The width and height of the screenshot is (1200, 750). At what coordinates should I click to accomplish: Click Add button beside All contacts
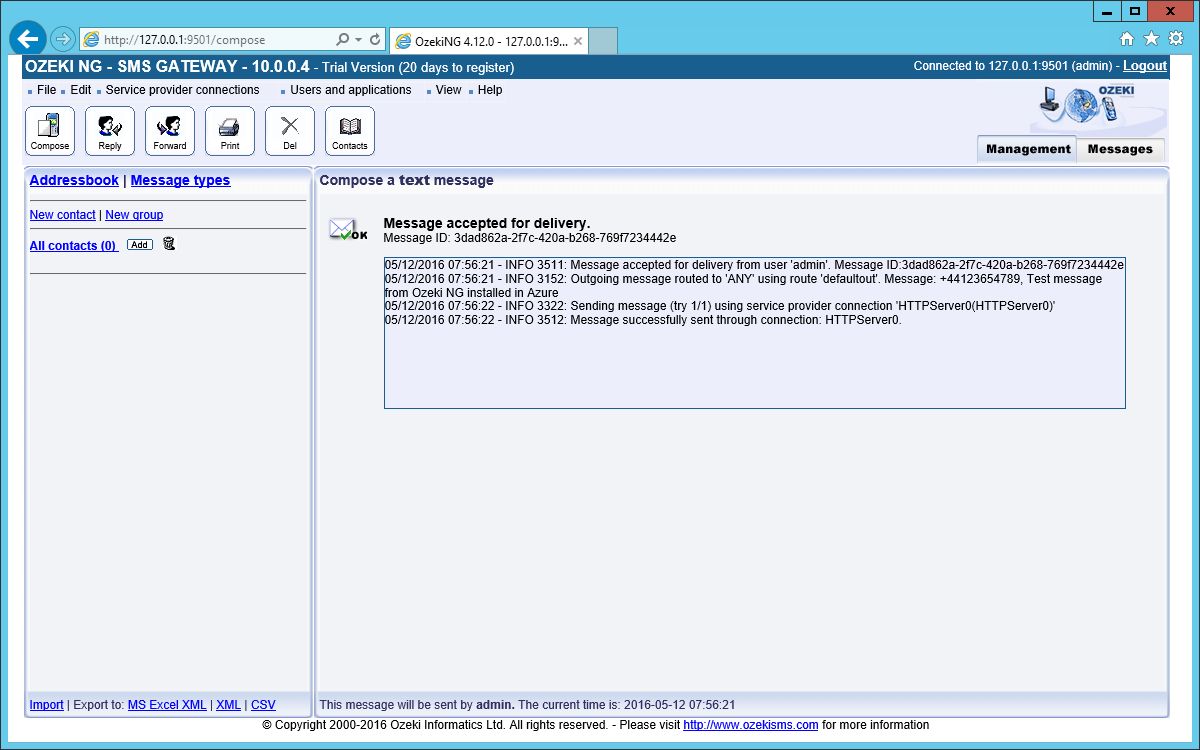click(140, 245)
